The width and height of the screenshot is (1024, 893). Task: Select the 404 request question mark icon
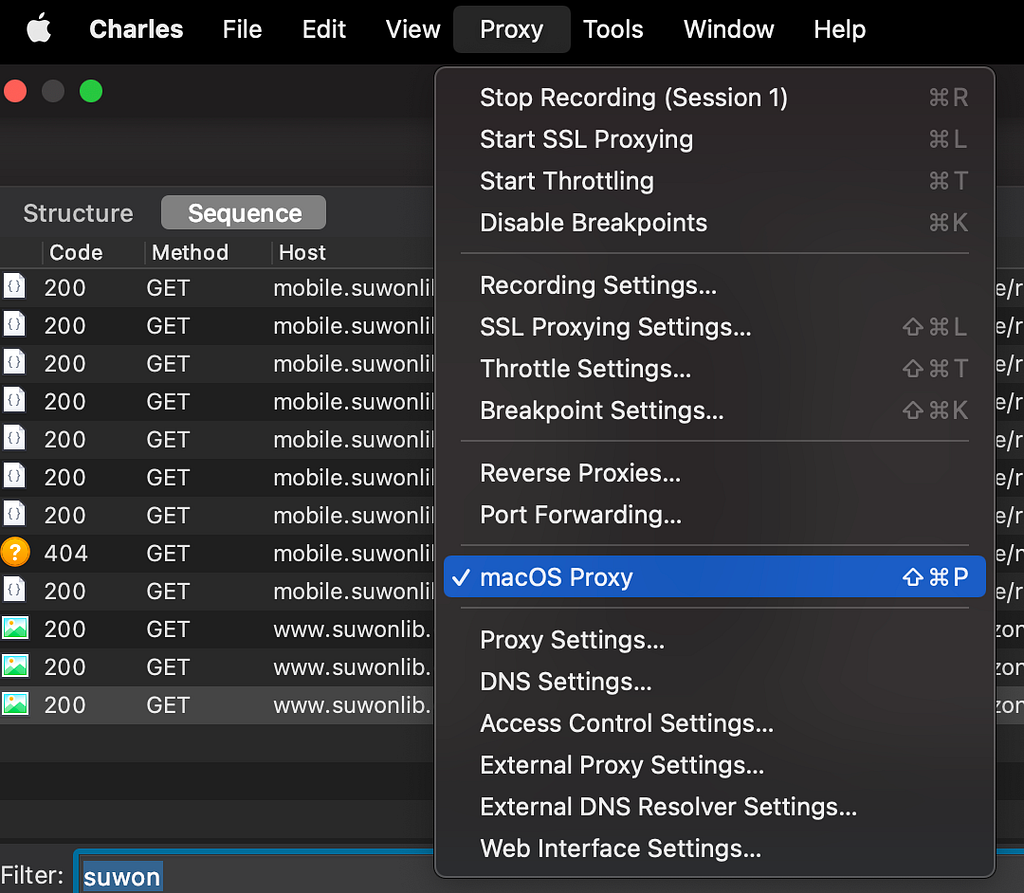click(x=15, y=552)
